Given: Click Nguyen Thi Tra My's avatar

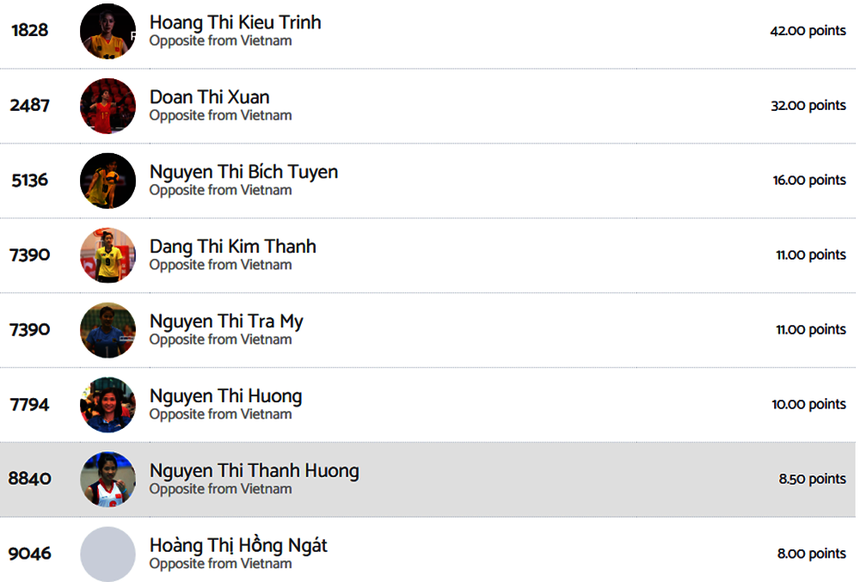Looking at the screenshot, I should click(108, 330).
